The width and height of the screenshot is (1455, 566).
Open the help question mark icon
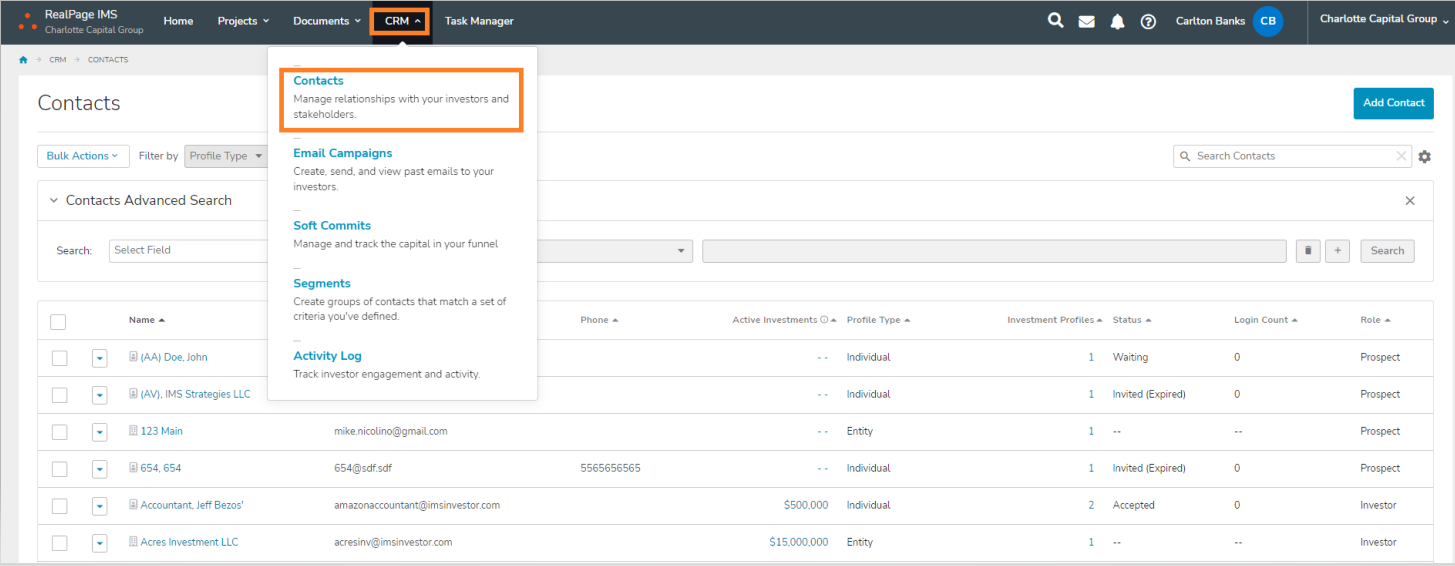pyautogui.click(x=1148, y=22)
